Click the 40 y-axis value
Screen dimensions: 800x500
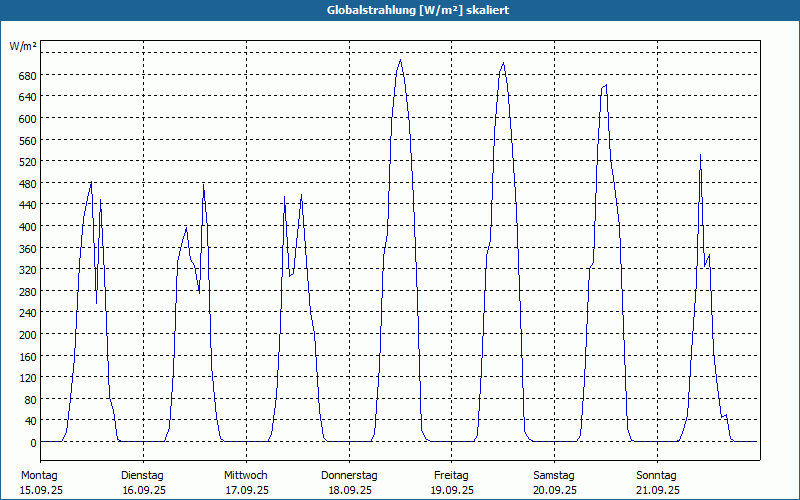click(31, 421)
